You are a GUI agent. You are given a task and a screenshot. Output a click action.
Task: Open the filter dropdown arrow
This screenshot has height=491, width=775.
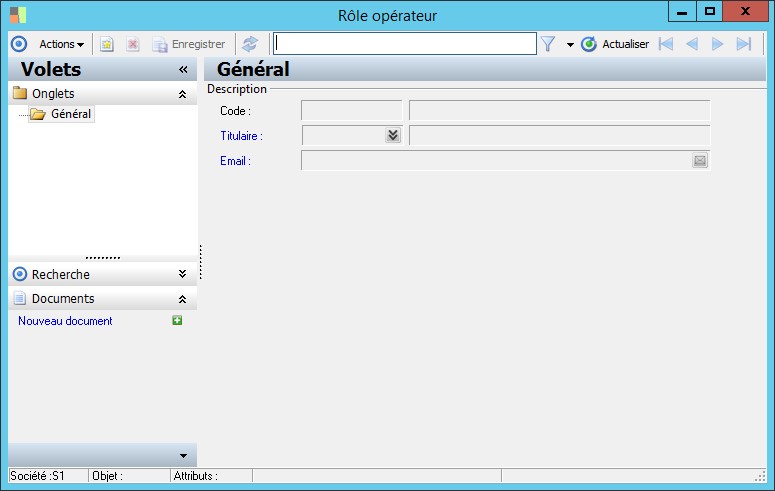(x=570, y=45)
